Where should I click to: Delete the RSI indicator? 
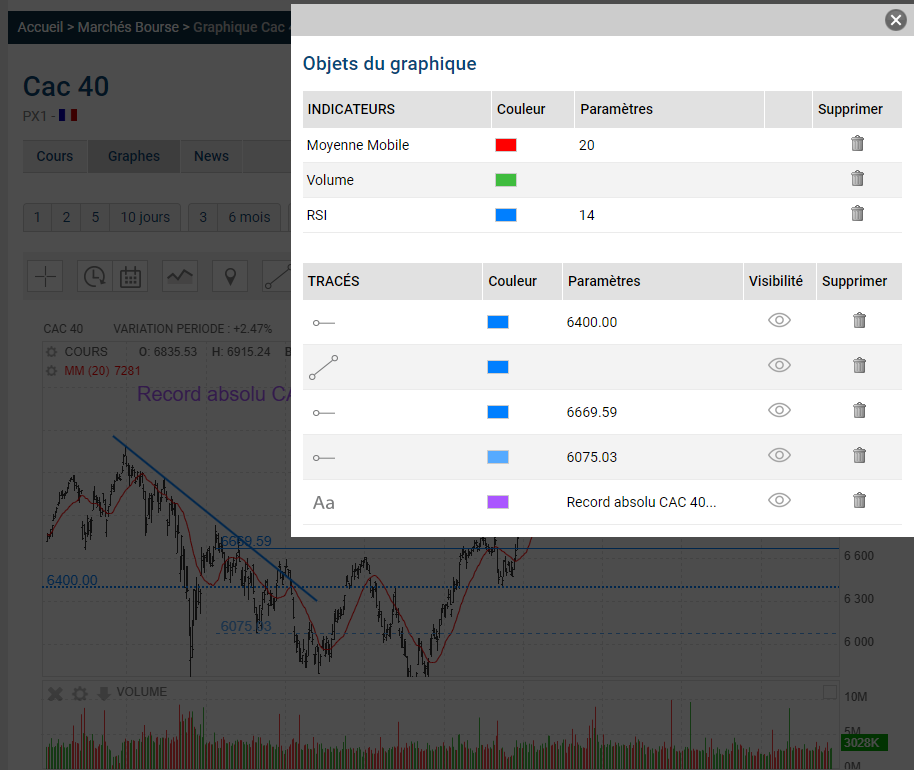tap(857, 213)
